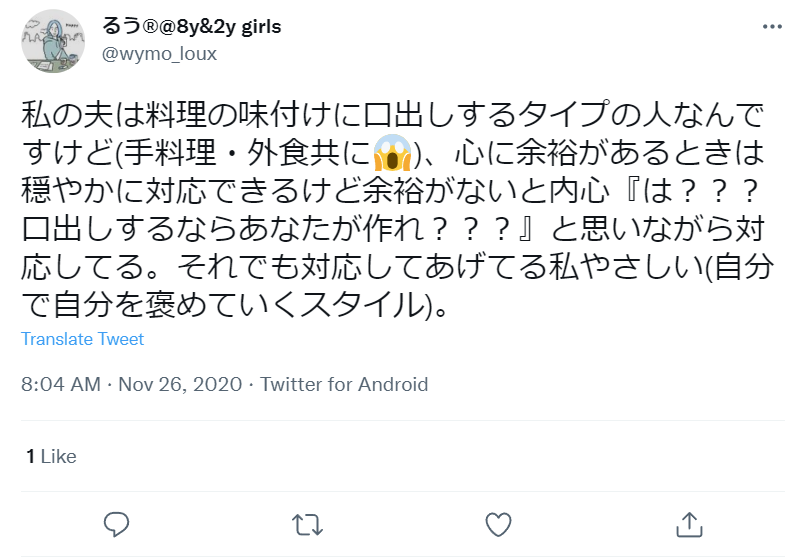Open the author's profile picture avatar
Image resolution: width=807 pixels, height=559 pixels.
[x=53, y=41]
